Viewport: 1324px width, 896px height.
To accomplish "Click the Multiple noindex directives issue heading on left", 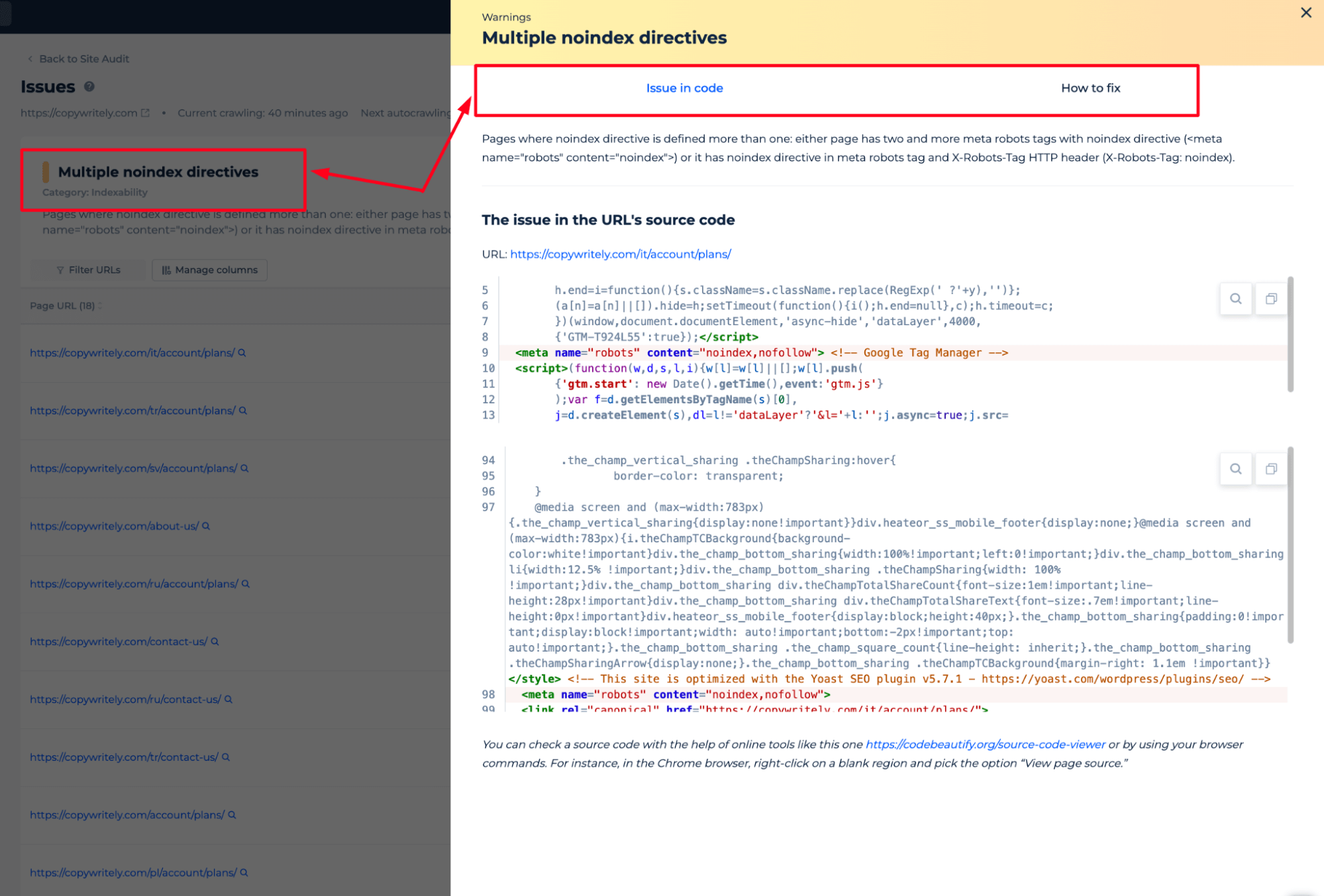I will [158, 172].
